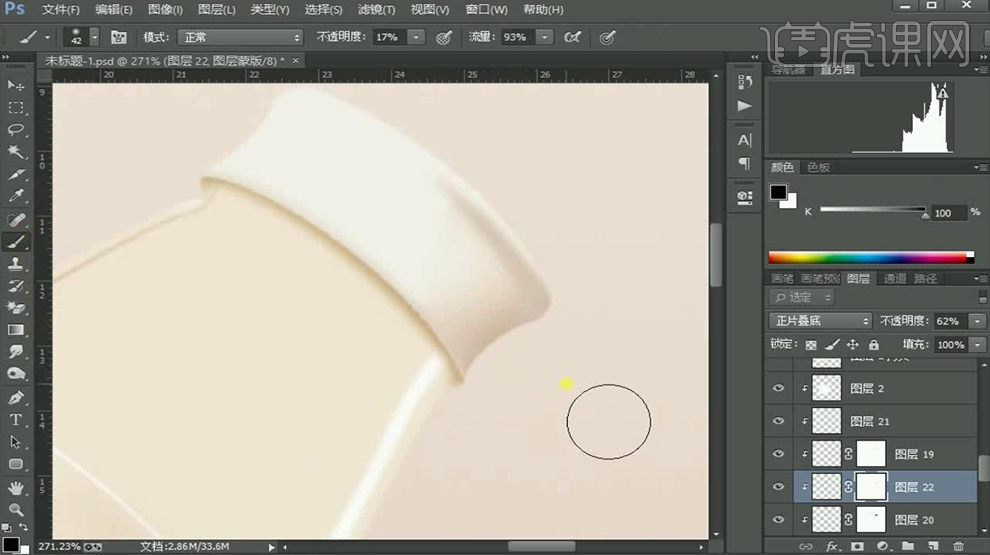Select the Zoom magnifier tool
The height and width of the screenshot is (555, 990).
click(16, 509)
